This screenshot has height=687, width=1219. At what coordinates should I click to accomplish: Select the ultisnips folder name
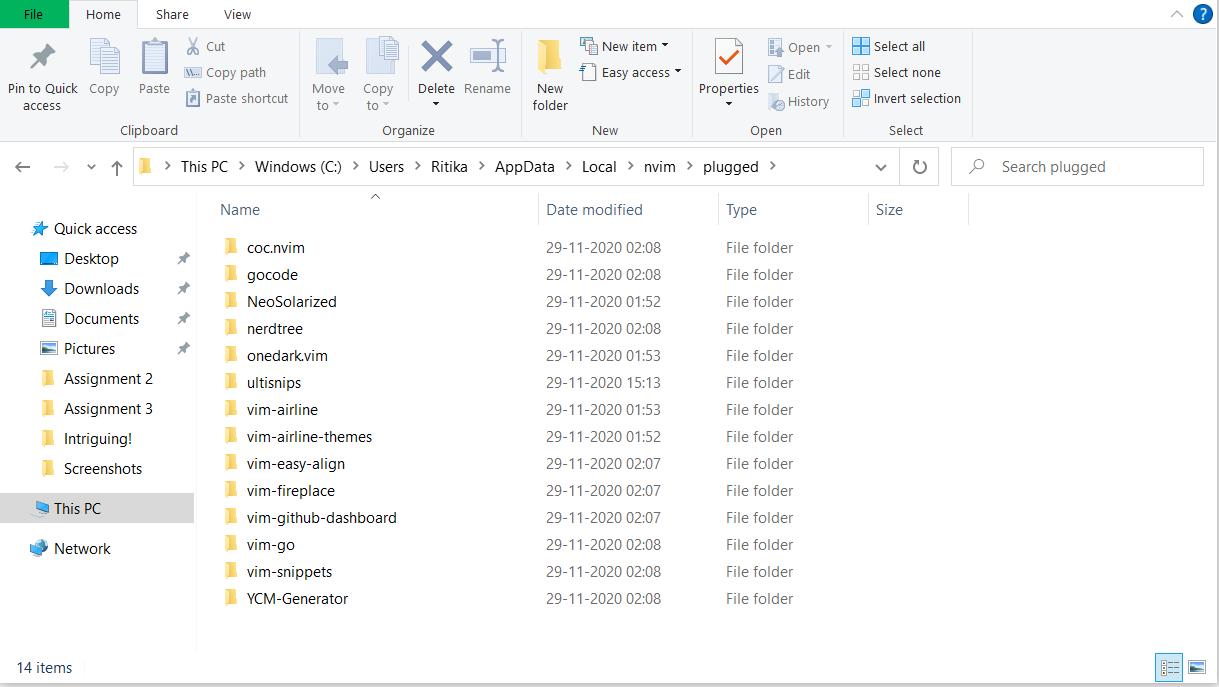(x=273, y=382)
